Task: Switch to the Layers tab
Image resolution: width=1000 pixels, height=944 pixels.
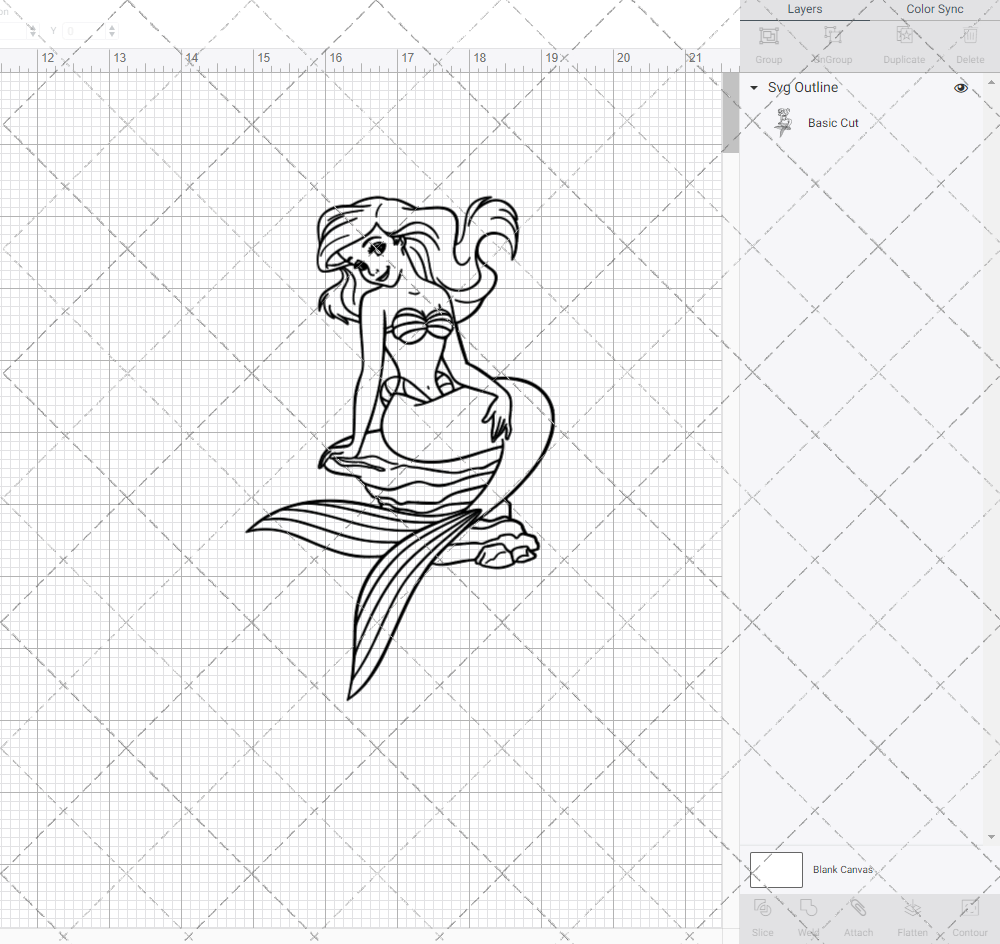Action: [x=804, y=9]
